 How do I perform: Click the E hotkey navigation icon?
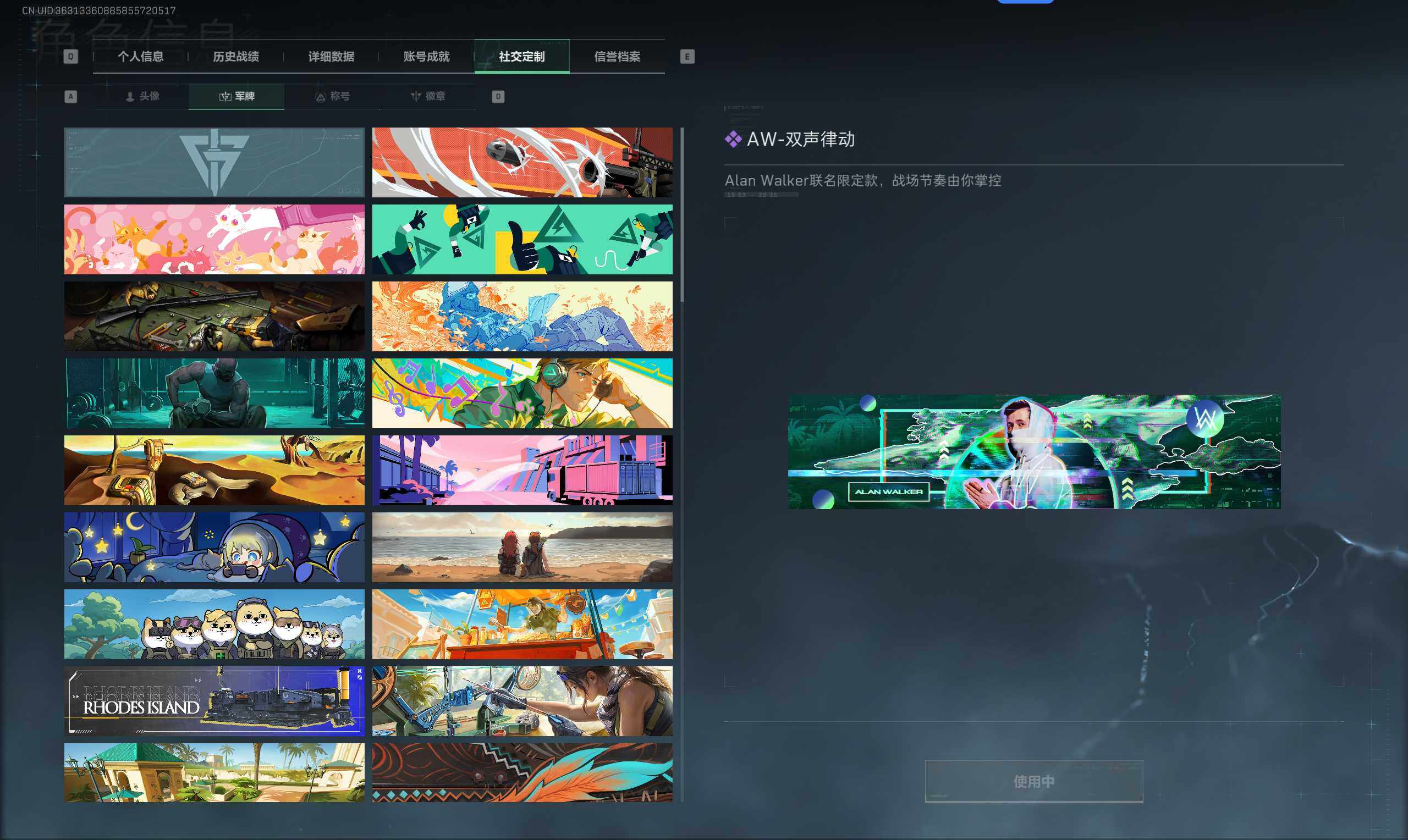click(x=686, y=56)
